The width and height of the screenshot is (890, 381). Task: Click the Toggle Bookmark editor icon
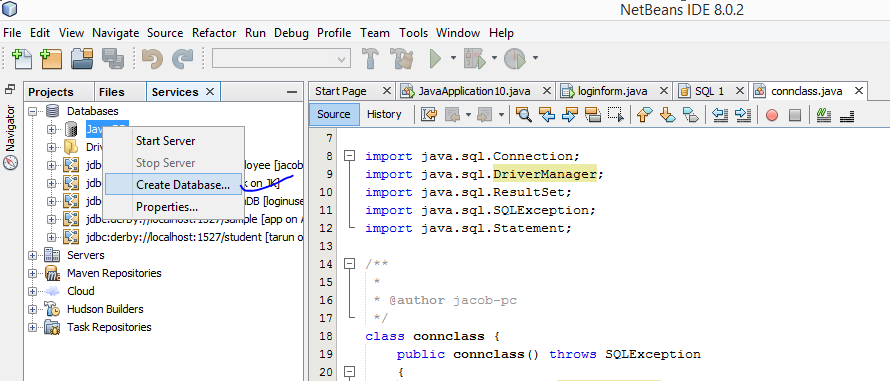(690, 115)
